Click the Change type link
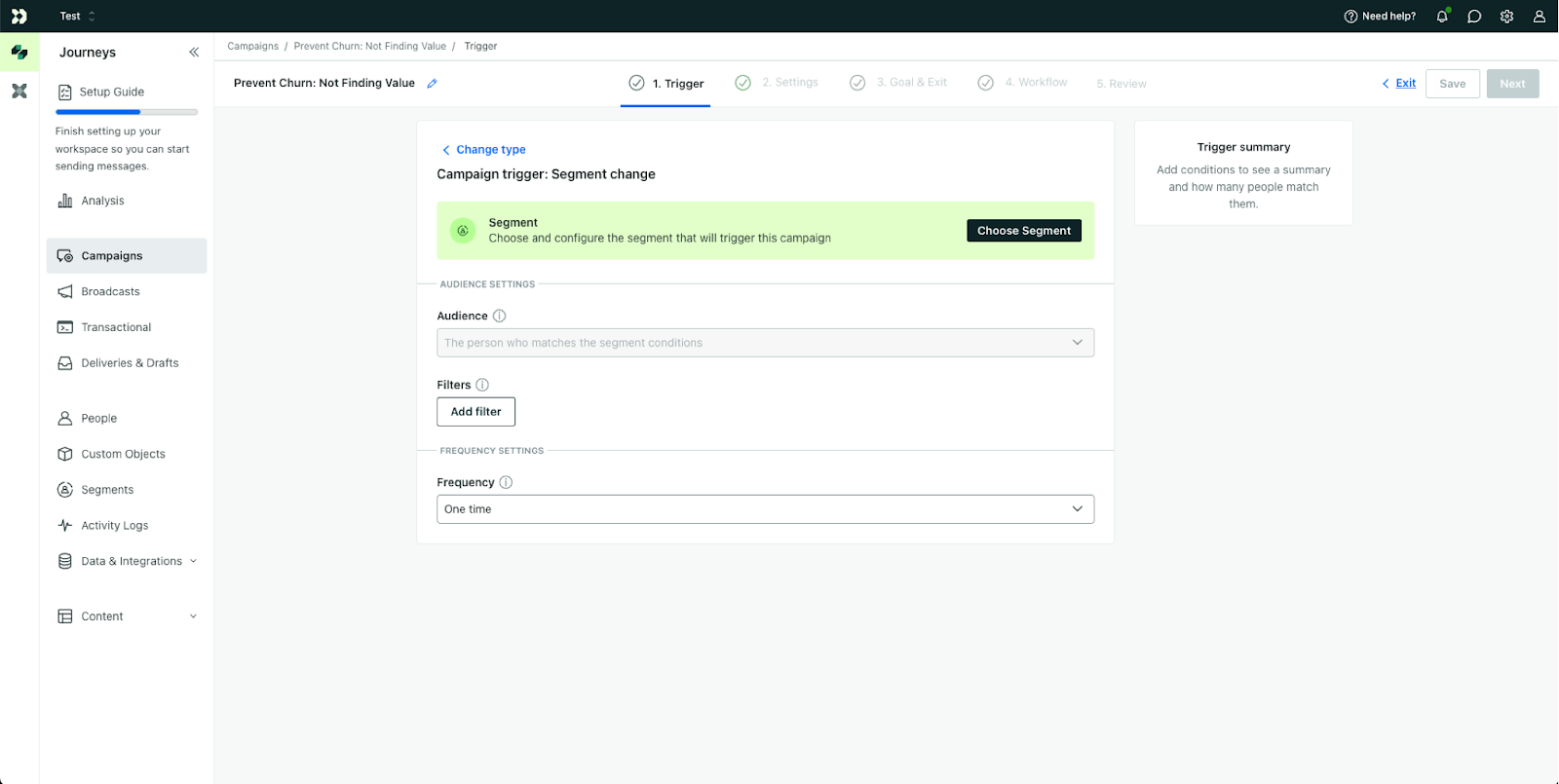The width and height of the screenshot is (1559, 784). coord(483,150)
